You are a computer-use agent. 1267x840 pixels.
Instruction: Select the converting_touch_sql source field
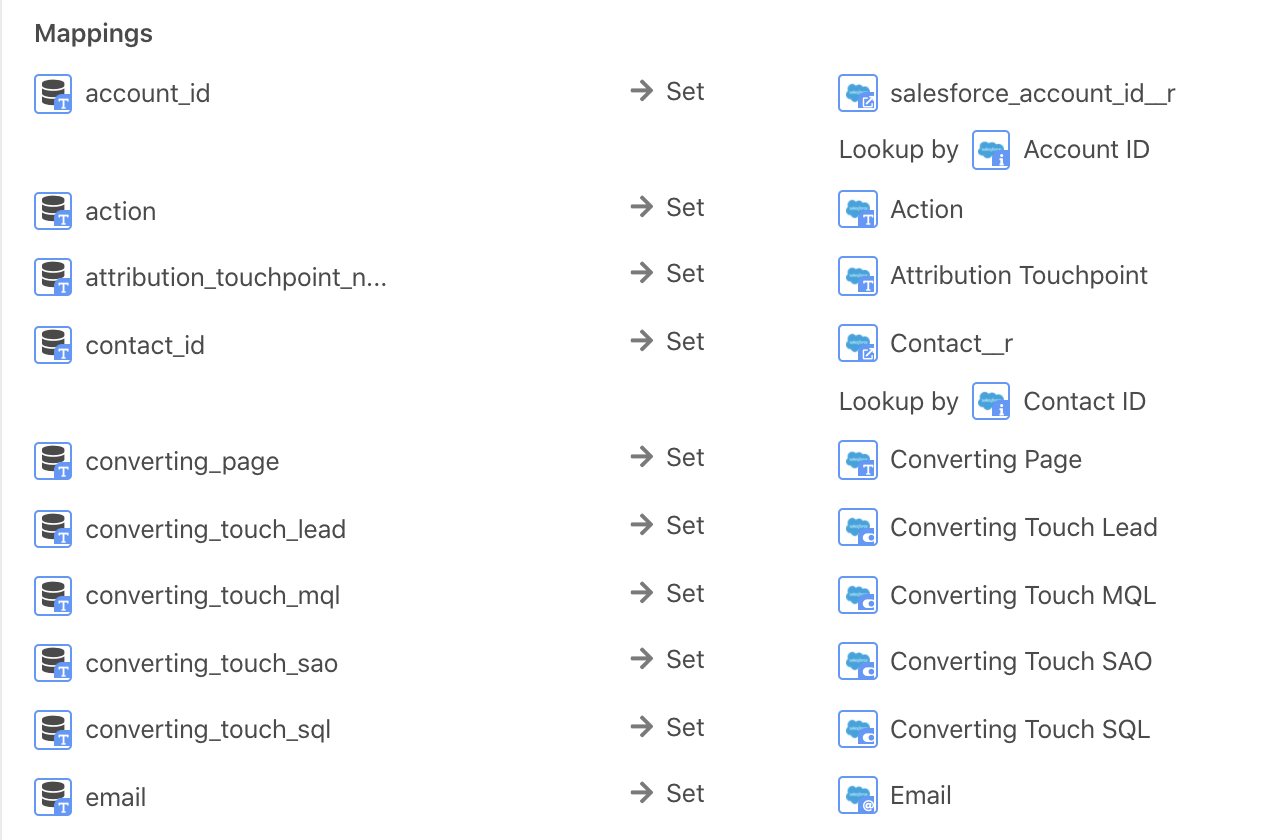coord(208,730)
